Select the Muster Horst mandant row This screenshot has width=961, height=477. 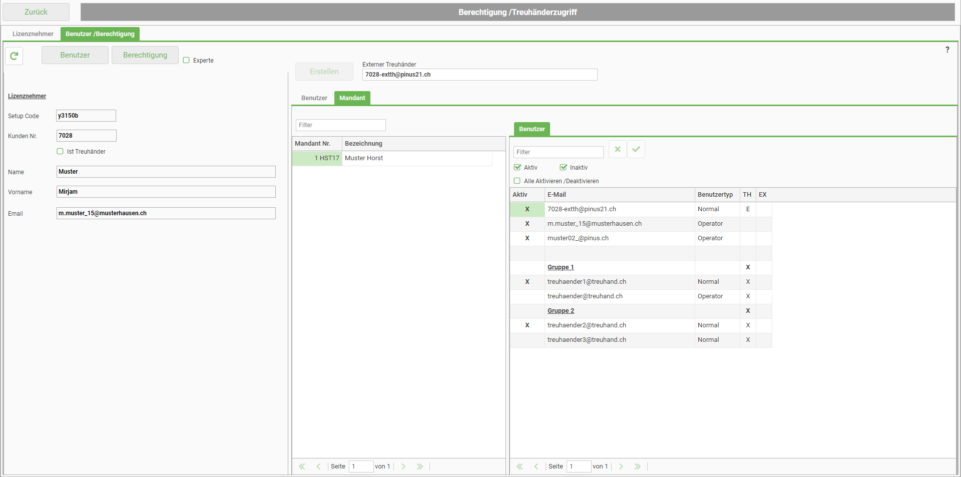(392, 158)
